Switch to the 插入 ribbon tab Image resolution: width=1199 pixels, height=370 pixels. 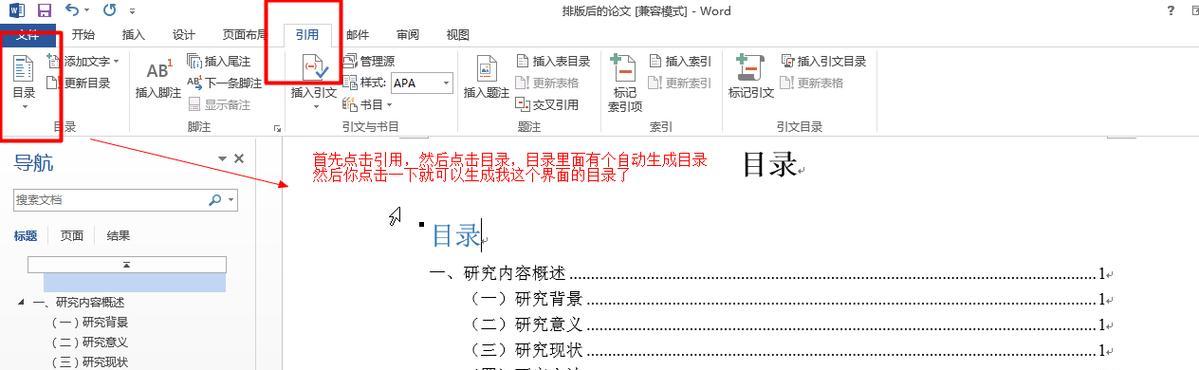point(133,34)
